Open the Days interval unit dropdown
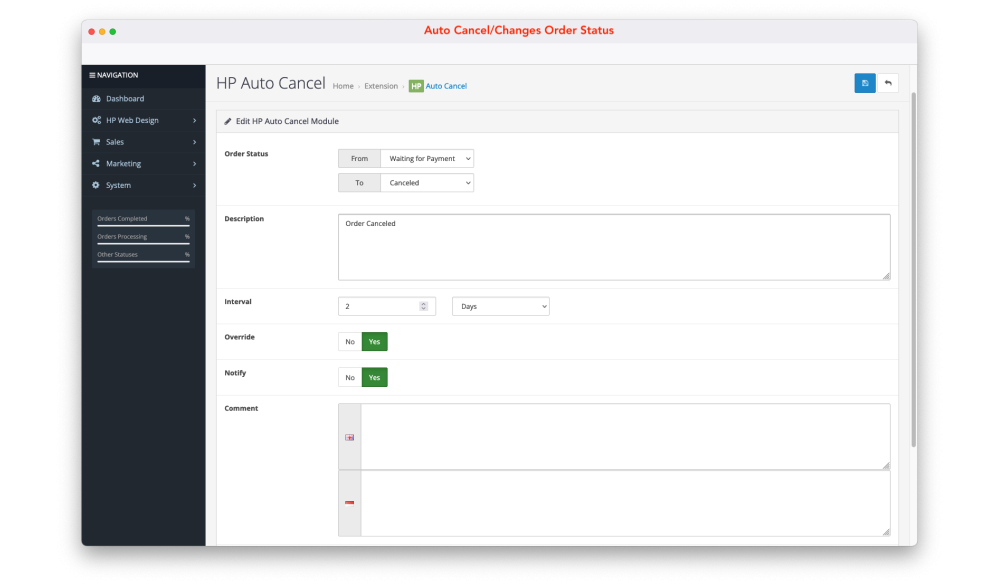This screenshot has width=1000, height=585. coord(500,307)
